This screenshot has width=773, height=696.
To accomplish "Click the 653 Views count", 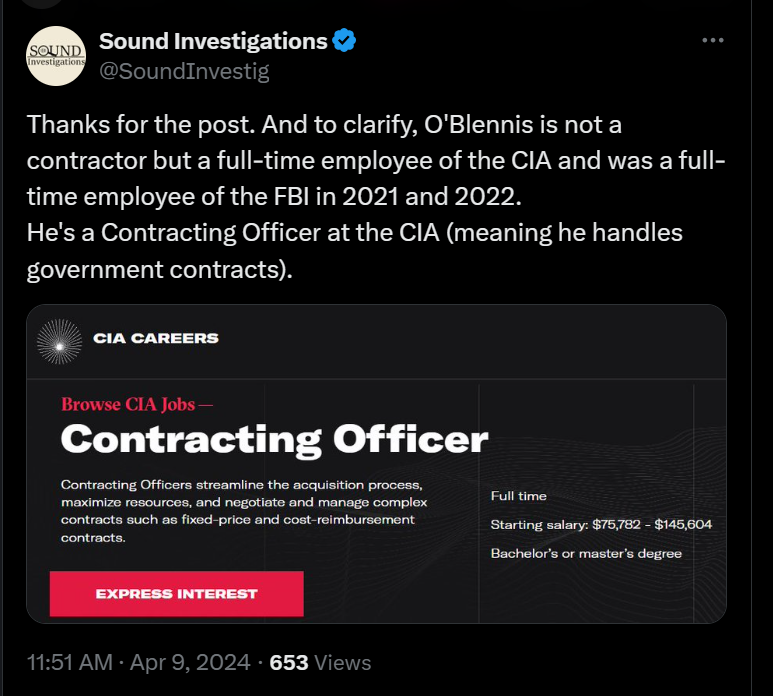I will pyautogui.click(x=320, y=662).
